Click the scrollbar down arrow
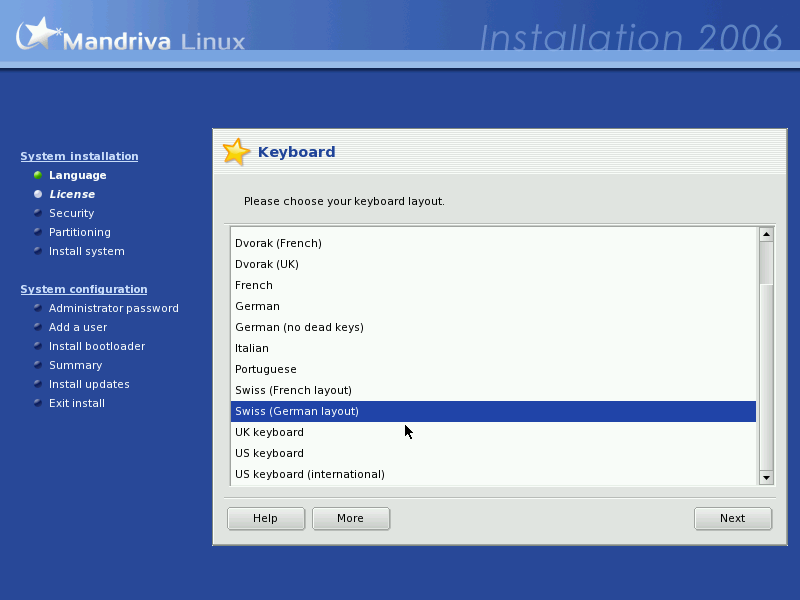The width and height of the screenshot is (800, 600). click(x=766, y=478)
